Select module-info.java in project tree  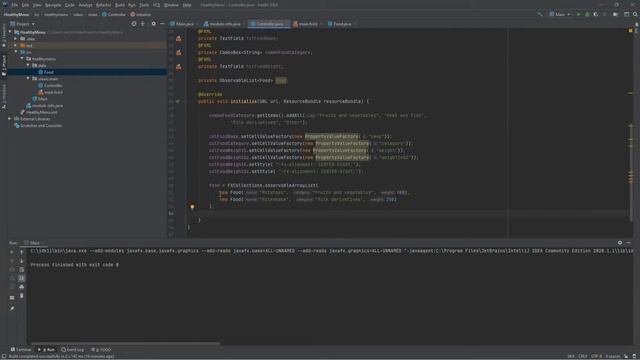point(45,105)
